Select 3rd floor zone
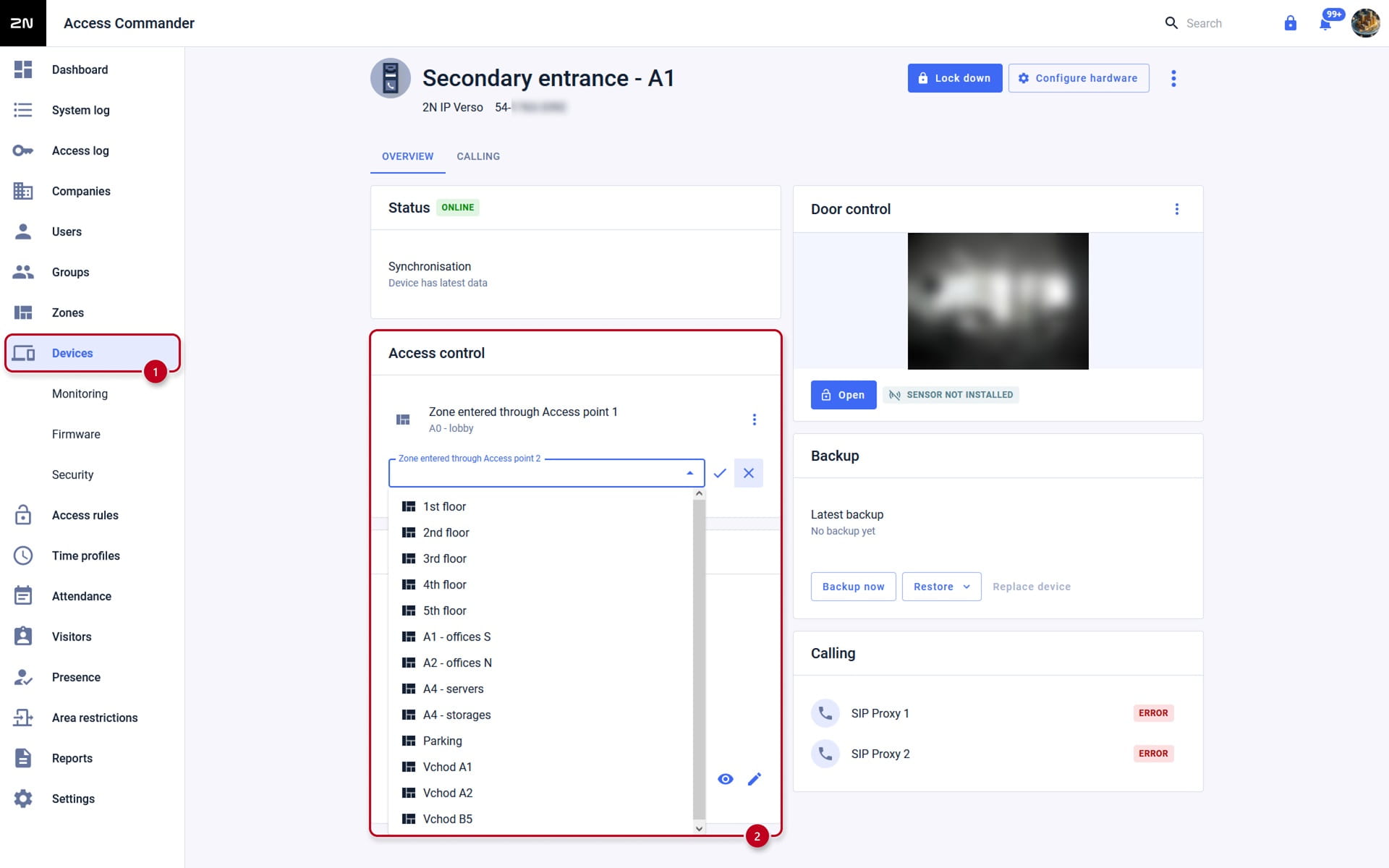 (x=540, y=558)
